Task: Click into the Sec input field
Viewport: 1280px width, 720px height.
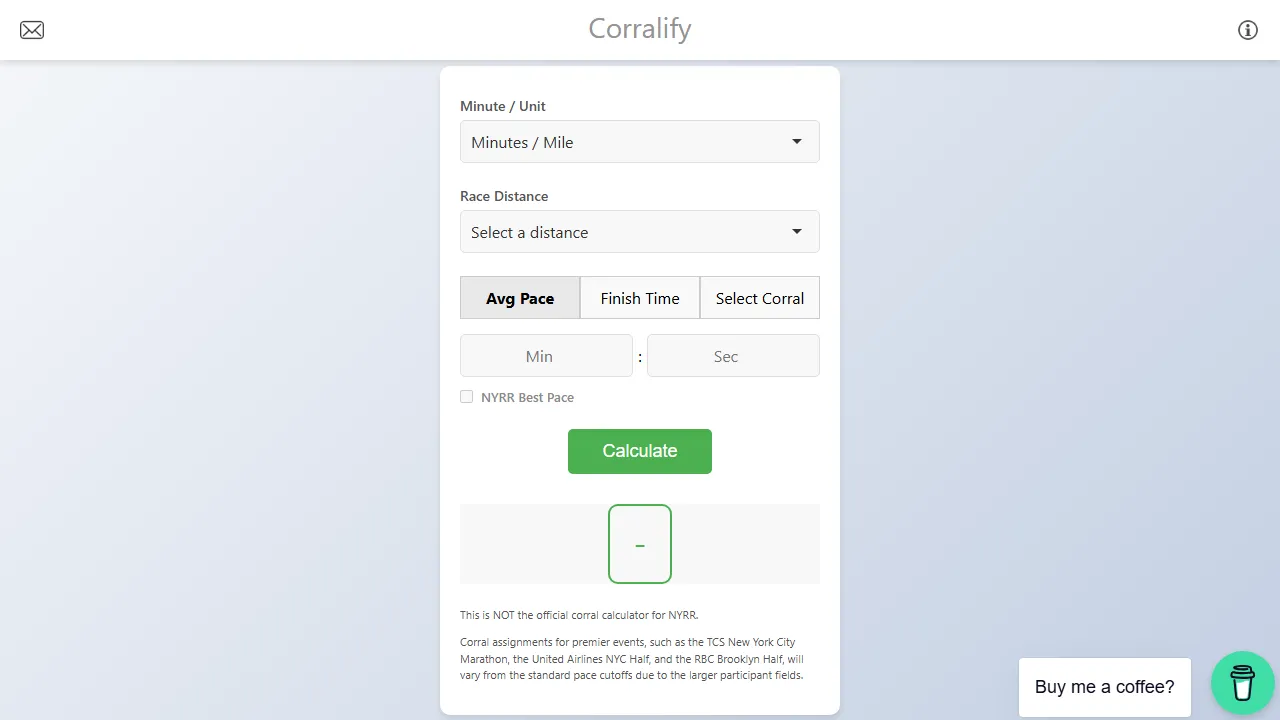Action: point(733,355)
